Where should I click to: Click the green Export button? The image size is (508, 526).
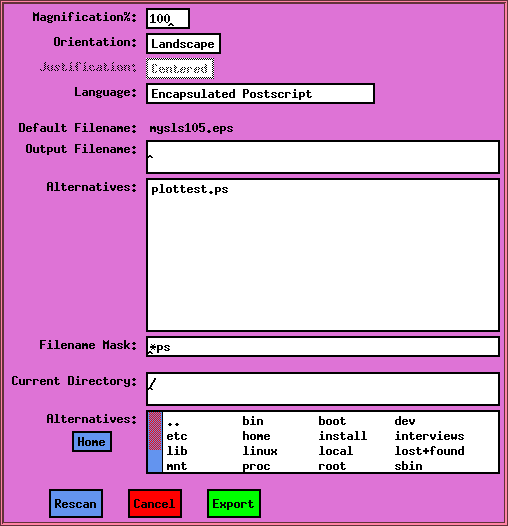pyautogui.click(x=234, y=504)
